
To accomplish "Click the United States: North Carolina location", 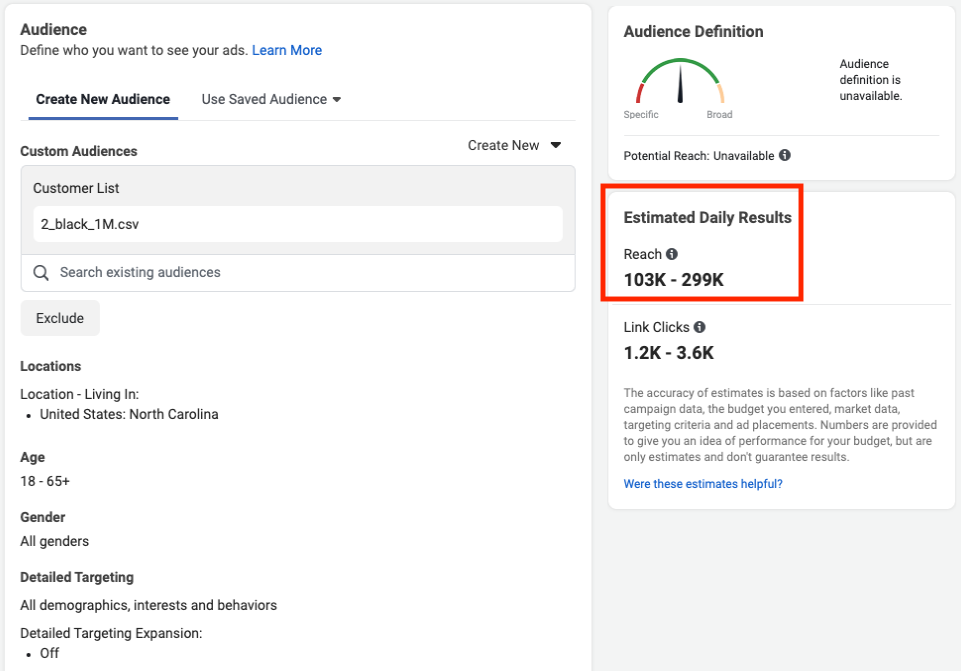I will pyautogui.click(x=129, y=414).
